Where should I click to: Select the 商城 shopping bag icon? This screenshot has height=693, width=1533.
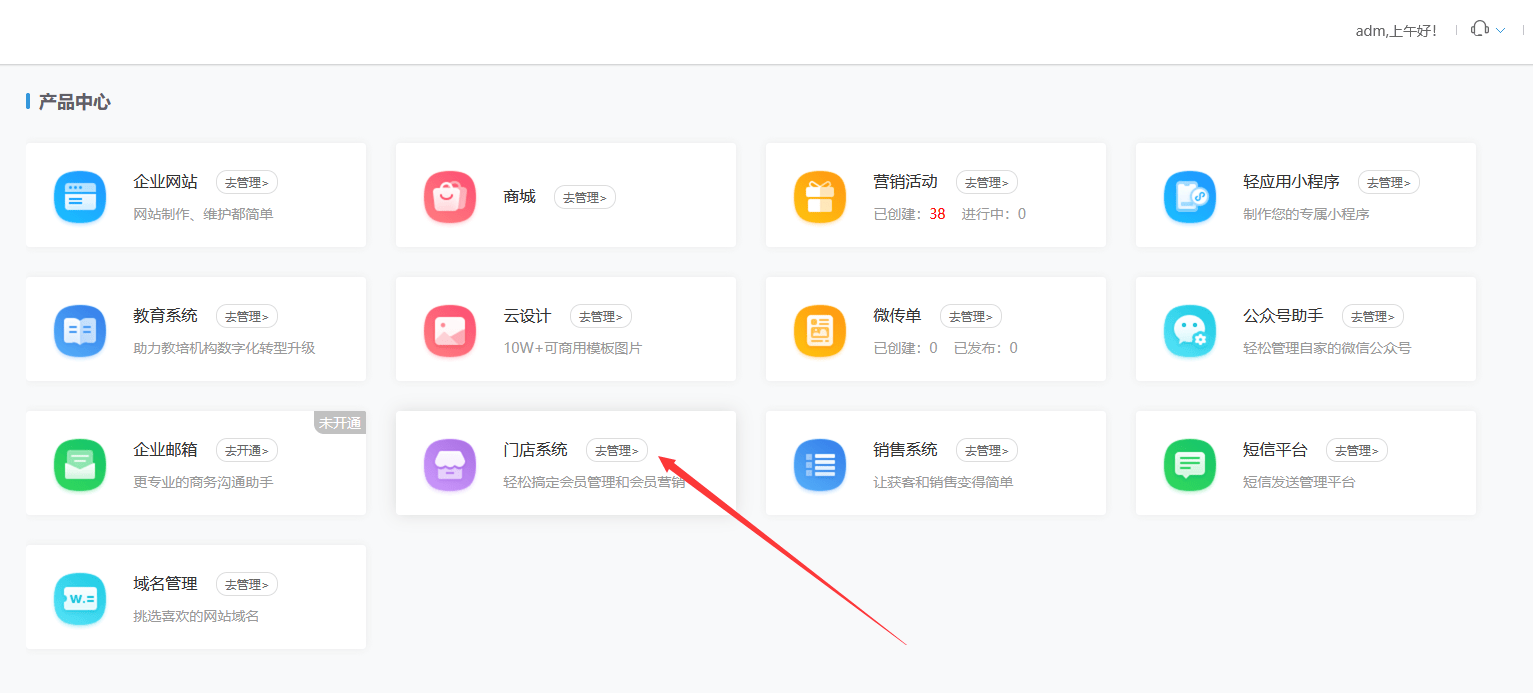click(449, 197)
